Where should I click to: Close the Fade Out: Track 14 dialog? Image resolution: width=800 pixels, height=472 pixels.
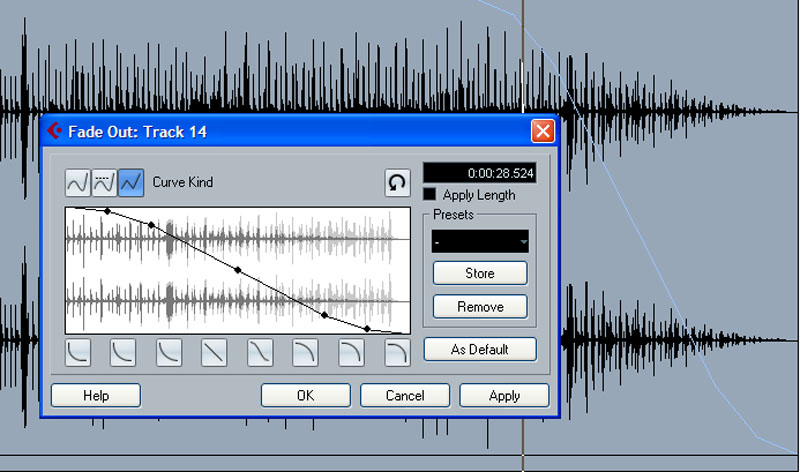[543, 131]
